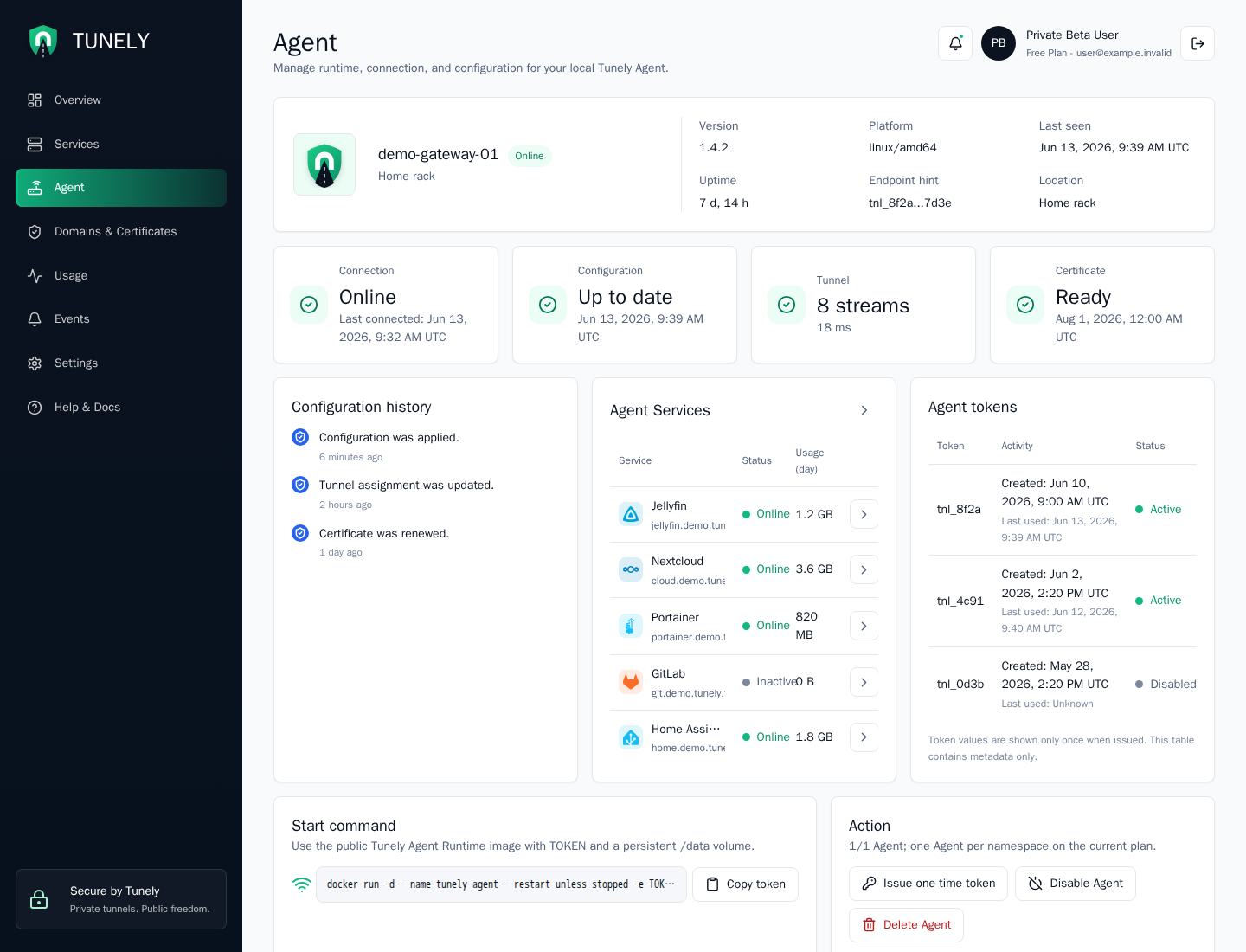
Task: Click badge icon beside 'Tunnel assignment was updated'
Action: pyautogui.click(x=300, y=485)
